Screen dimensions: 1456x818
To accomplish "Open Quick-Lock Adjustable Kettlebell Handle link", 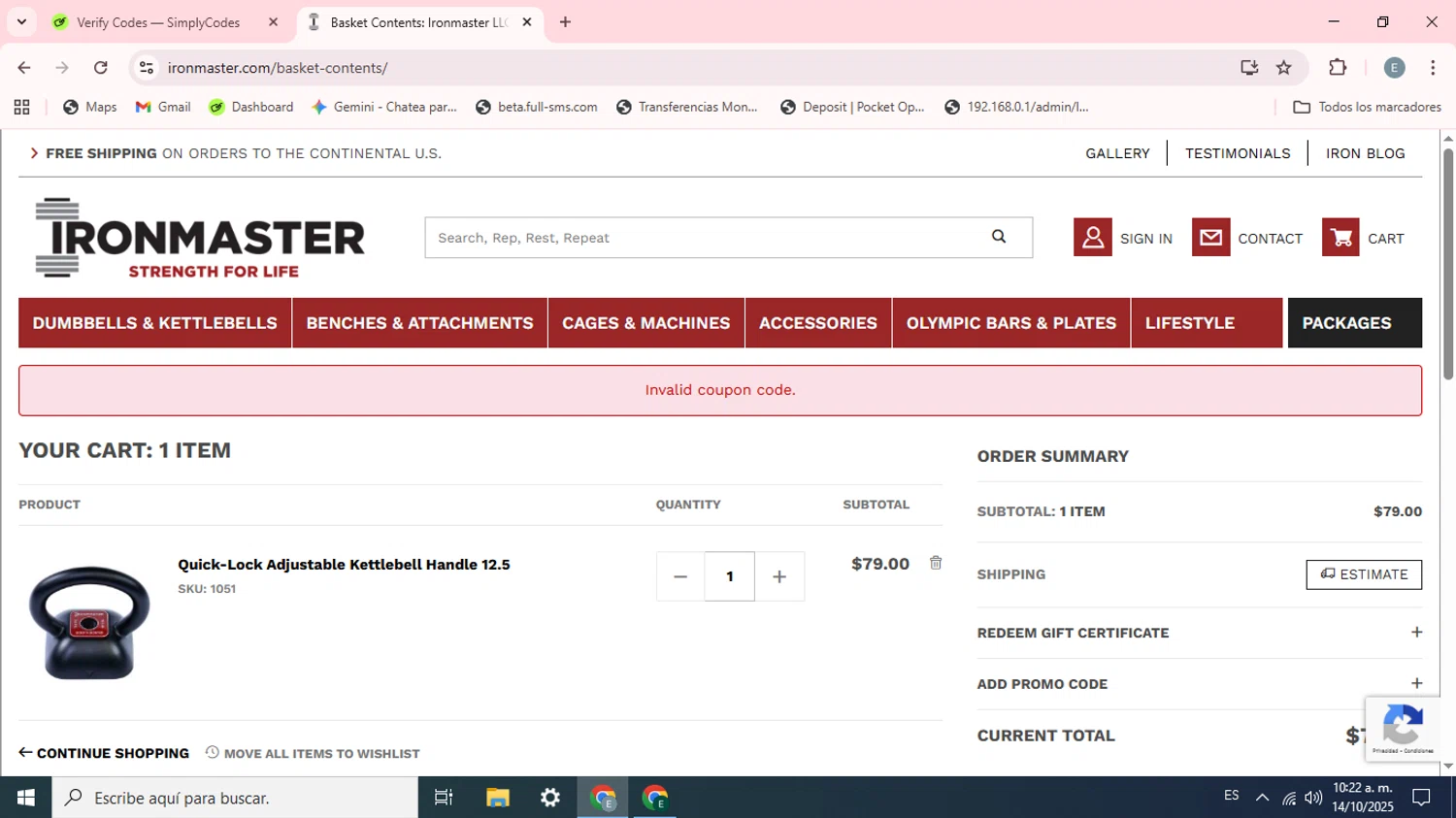I will tap(344, 565).
